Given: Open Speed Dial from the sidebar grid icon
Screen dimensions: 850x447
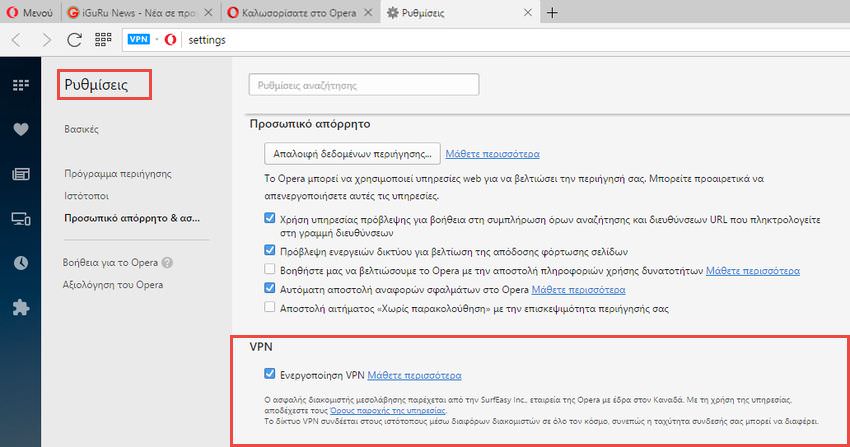Looking at the screenshot, I should click(x=20, y=85).
